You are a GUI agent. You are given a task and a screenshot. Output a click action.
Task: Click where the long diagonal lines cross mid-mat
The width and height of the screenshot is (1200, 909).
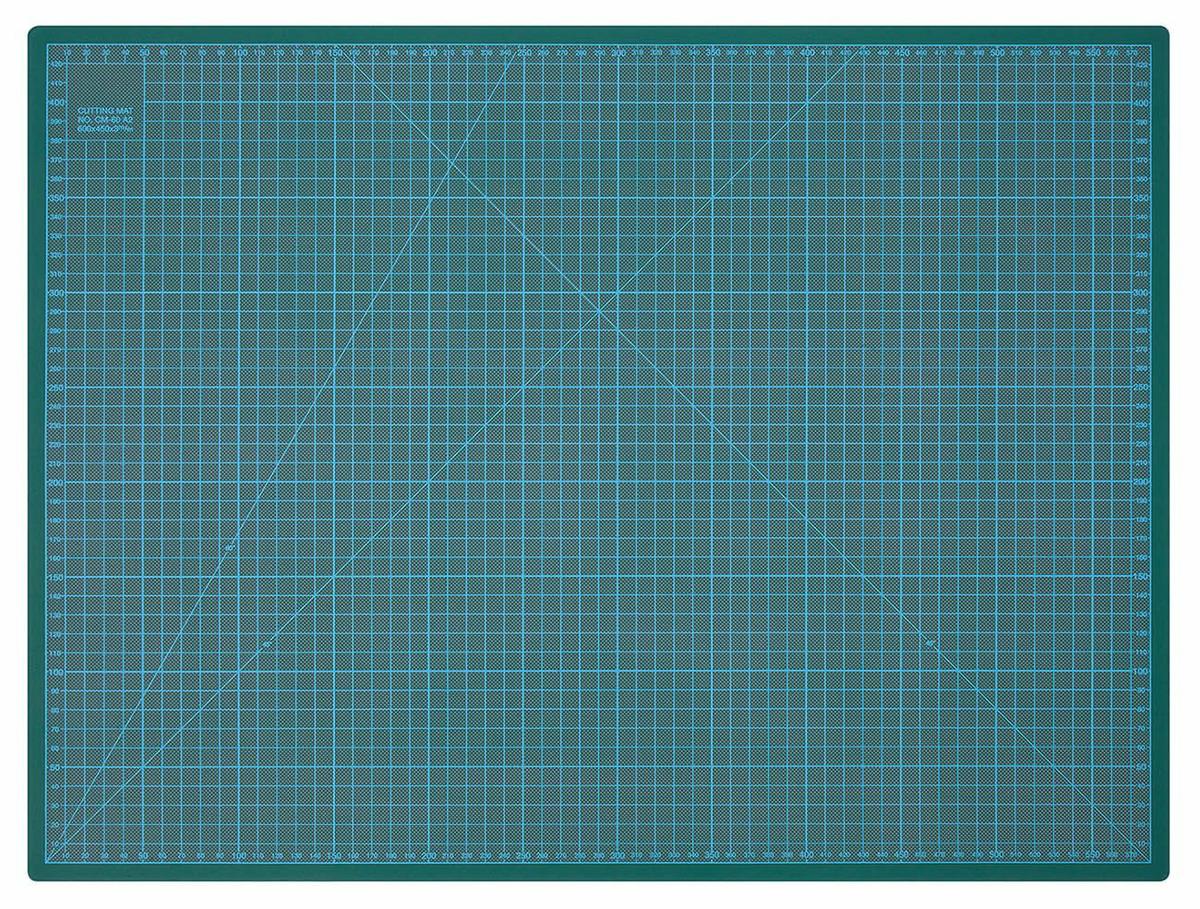(x=600, y=309)
